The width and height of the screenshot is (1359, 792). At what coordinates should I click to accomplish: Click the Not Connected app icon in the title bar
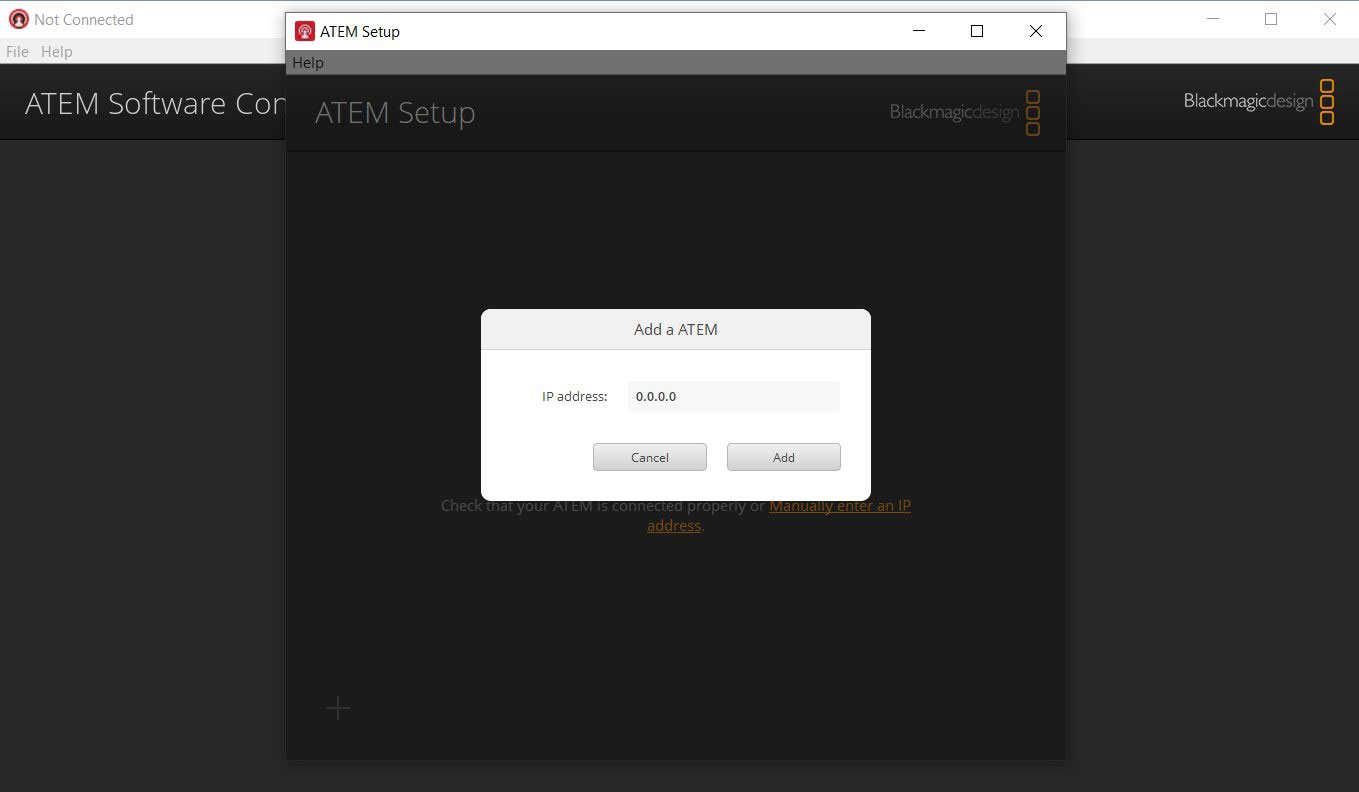click(18, 19)
